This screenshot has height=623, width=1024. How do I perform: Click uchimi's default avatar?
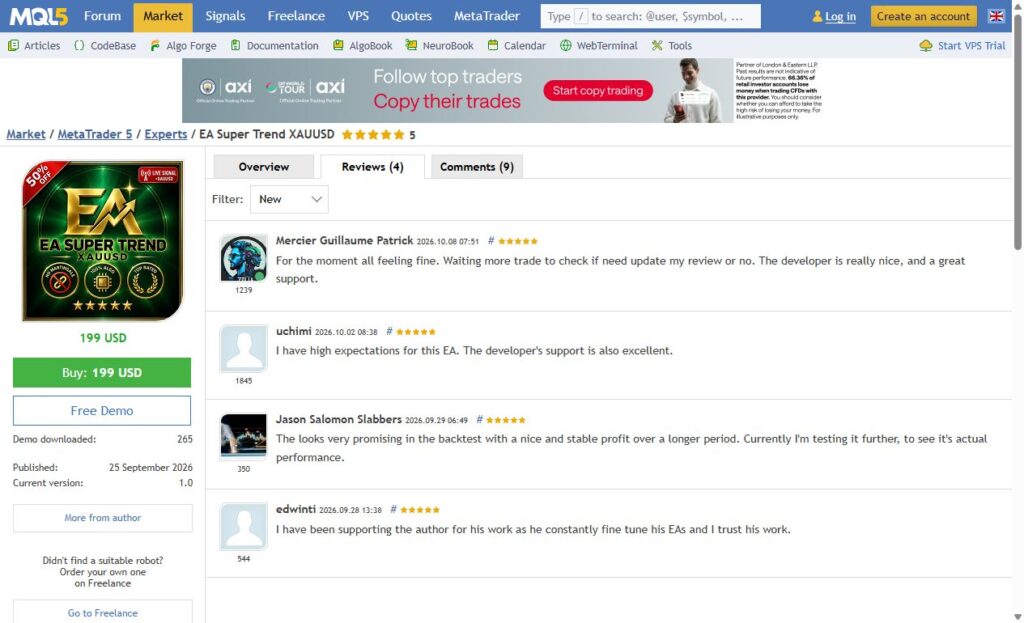point(244,349)
